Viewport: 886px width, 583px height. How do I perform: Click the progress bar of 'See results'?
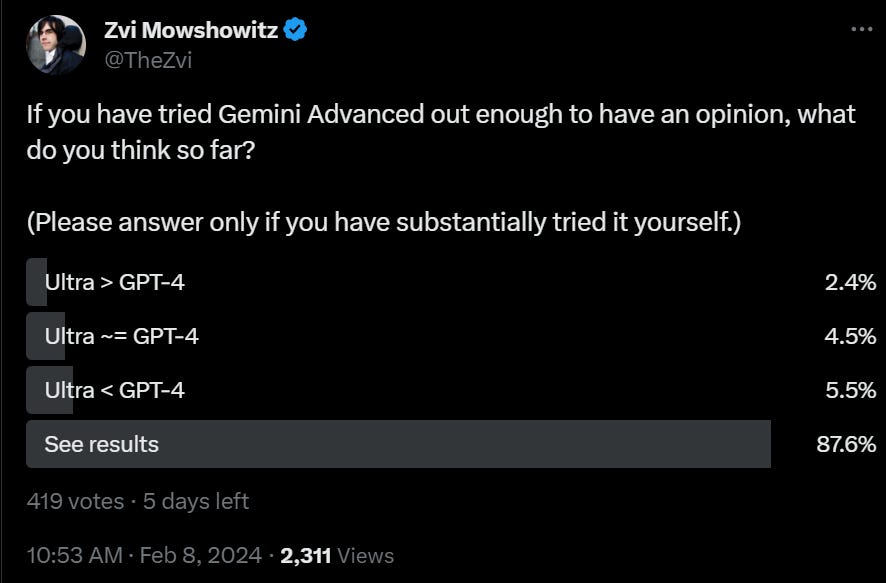400,444
